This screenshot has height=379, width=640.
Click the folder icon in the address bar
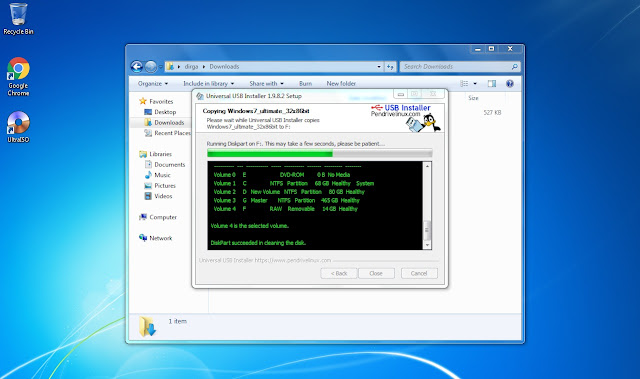(x=170, y=66)
